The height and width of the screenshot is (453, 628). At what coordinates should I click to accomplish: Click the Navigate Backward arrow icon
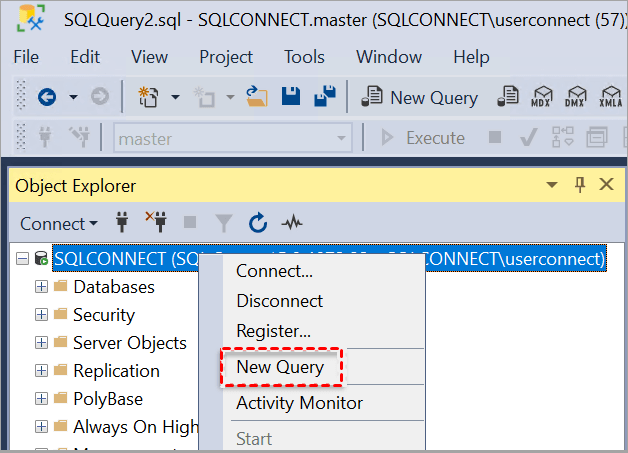46,97
